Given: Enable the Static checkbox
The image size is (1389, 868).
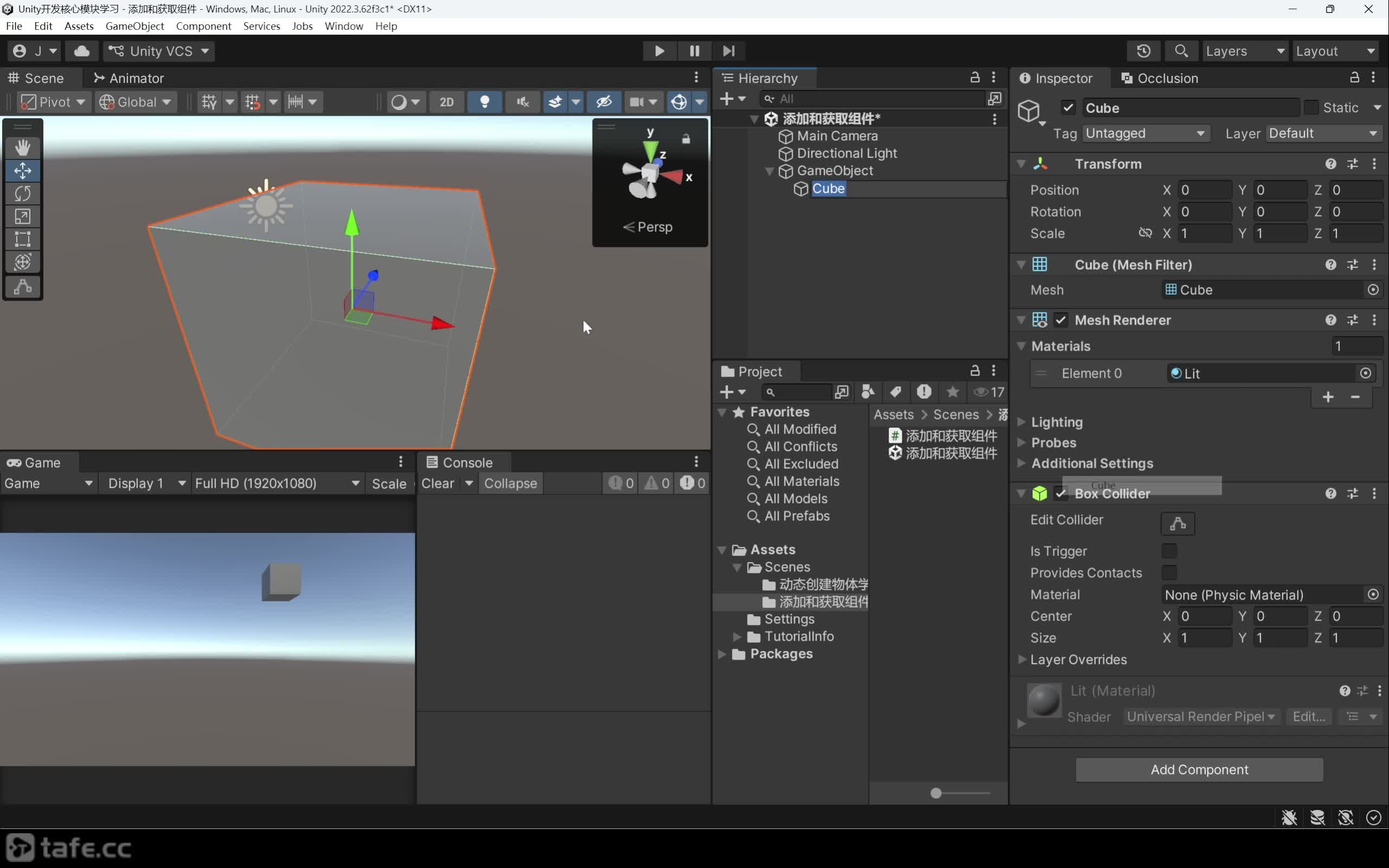Looking at the screenshot, I should coord(1311,107).
